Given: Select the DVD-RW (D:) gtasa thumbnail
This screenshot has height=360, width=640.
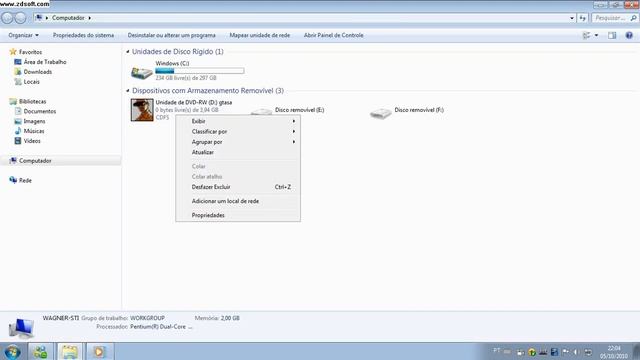Looking at the screenshot, I should [142, 110].
